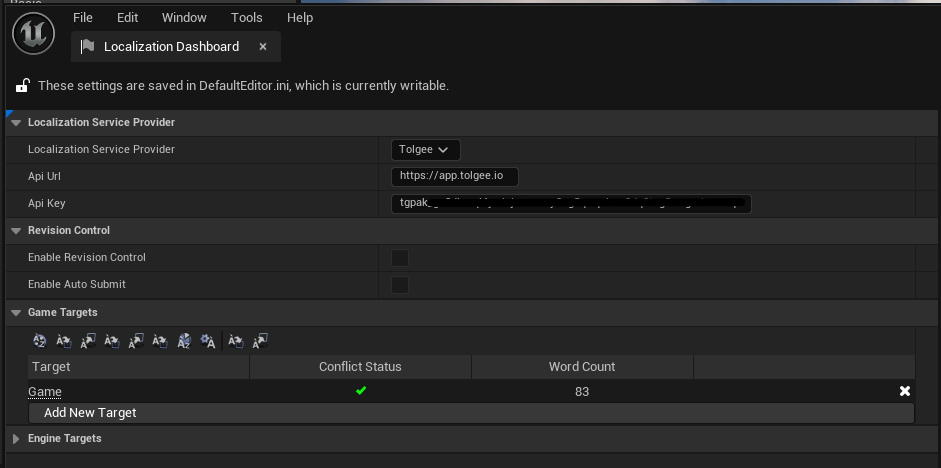The image size is (941, 468).
Task: Click the lock icon beside the settings message
Action: click(x=22, y=86)
